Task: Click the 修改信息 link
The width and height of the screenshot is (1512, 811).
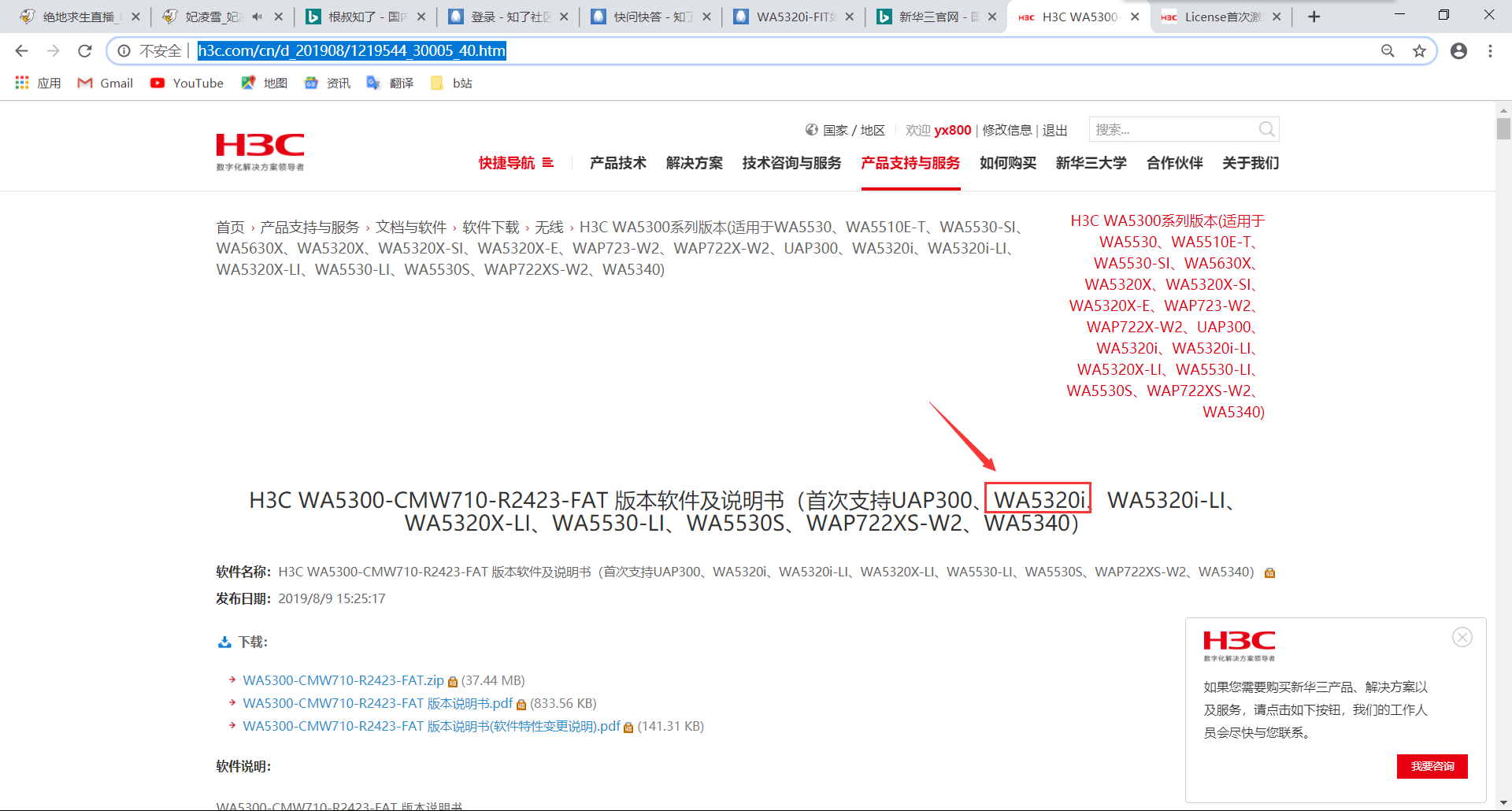Action: [1007, 130]
